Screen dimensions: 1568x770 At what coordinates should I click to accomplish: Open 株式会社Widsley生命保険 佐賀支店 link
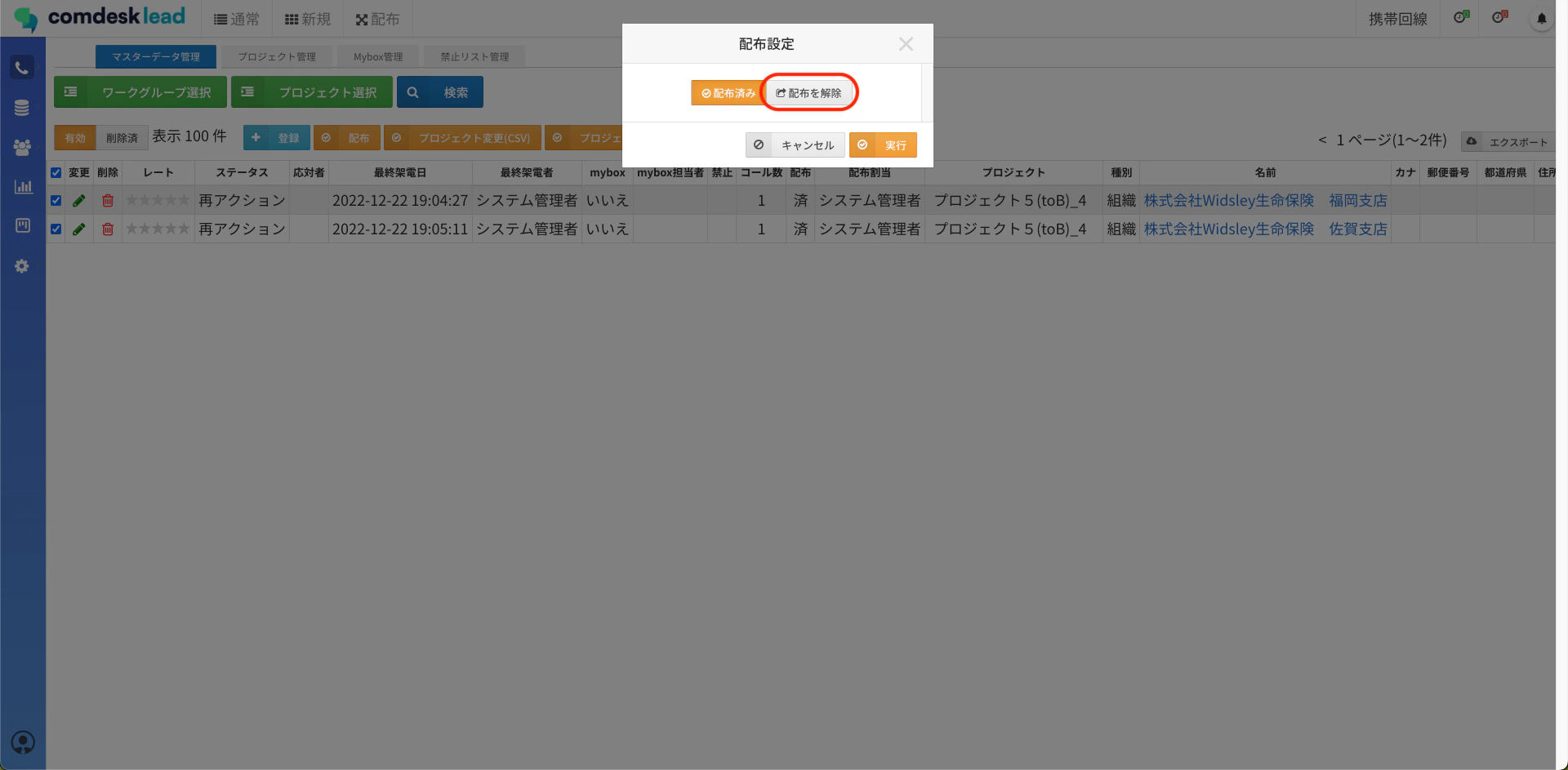[1265, 229]
